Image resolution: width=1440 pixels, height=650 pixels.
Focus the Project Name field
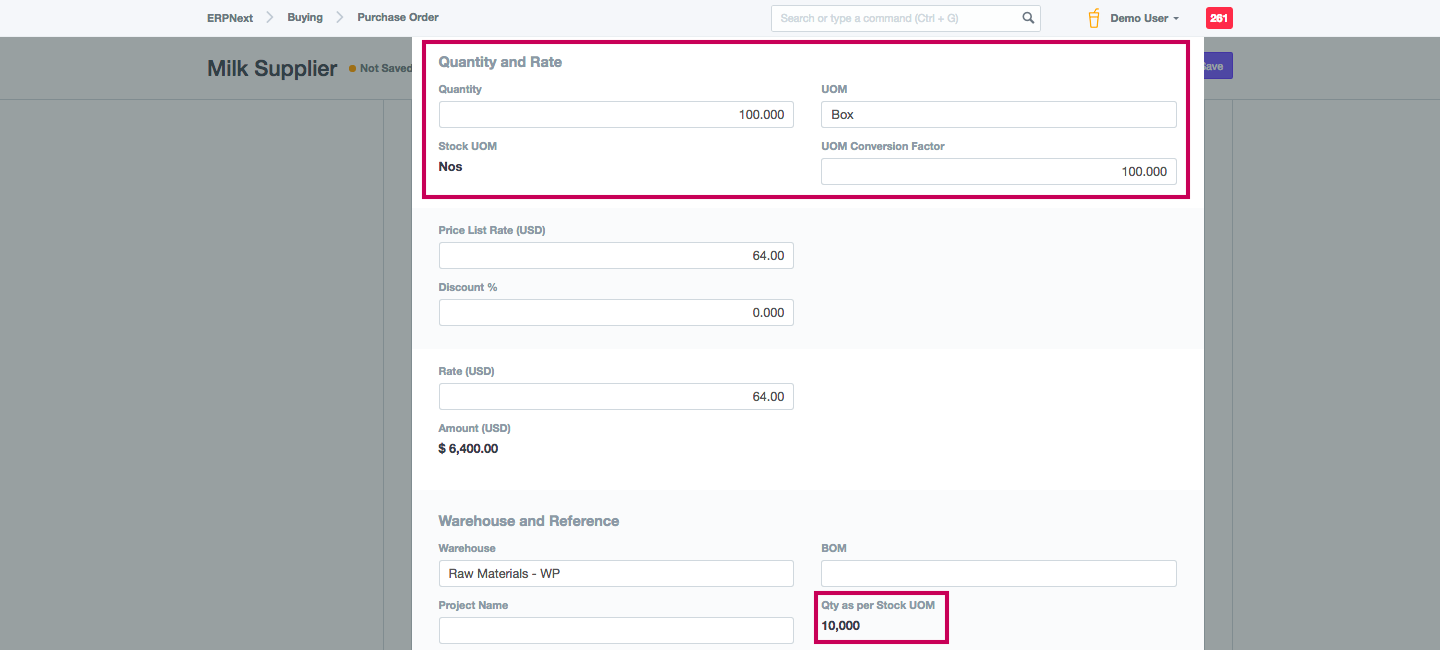616,631
